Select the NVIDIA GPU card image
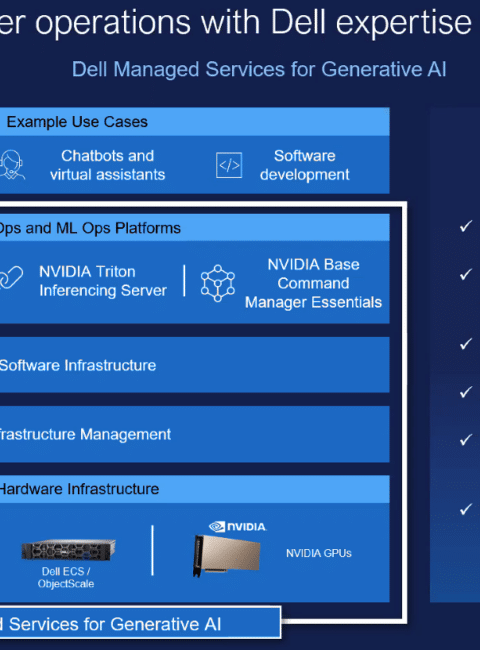The height and width of the screenshot is (650, 480). [x=227, y=555]
